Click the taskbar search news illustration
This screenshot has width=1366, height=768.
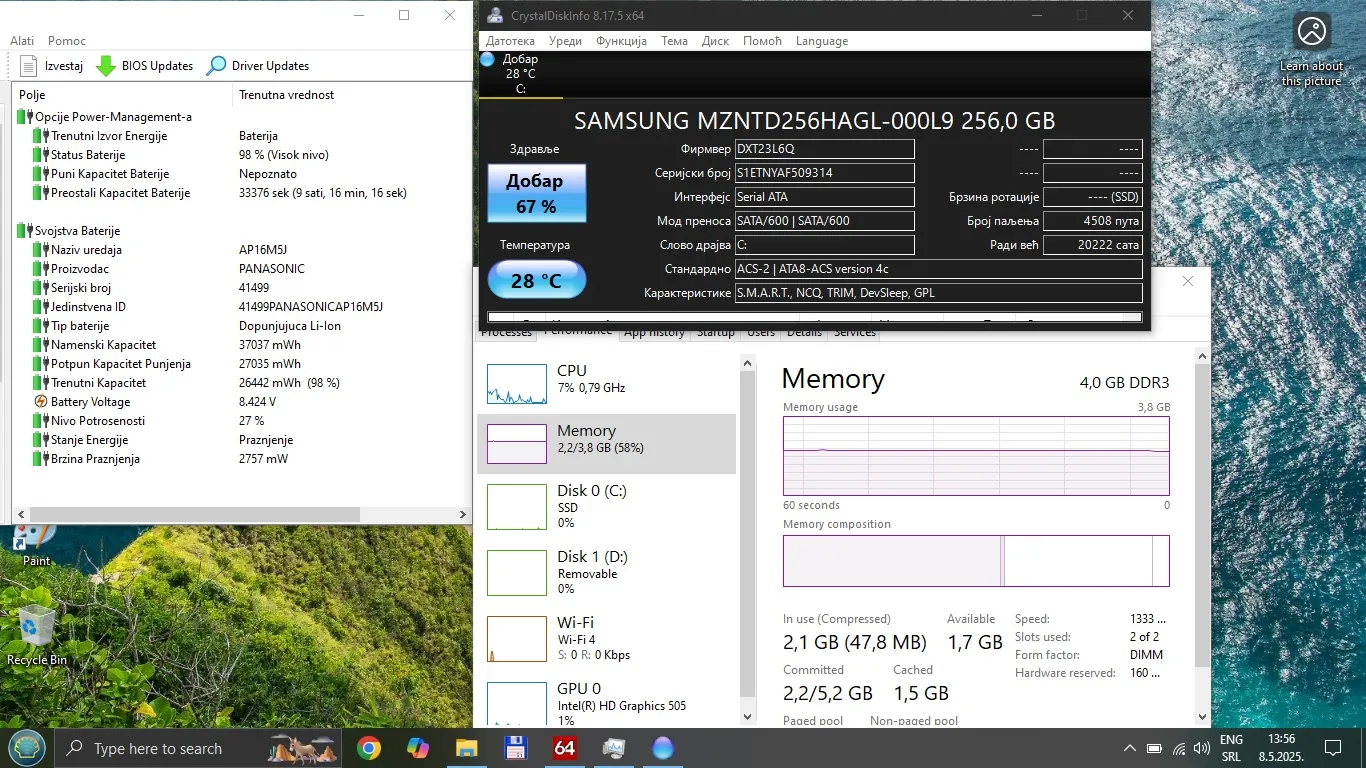click(303, 748)
